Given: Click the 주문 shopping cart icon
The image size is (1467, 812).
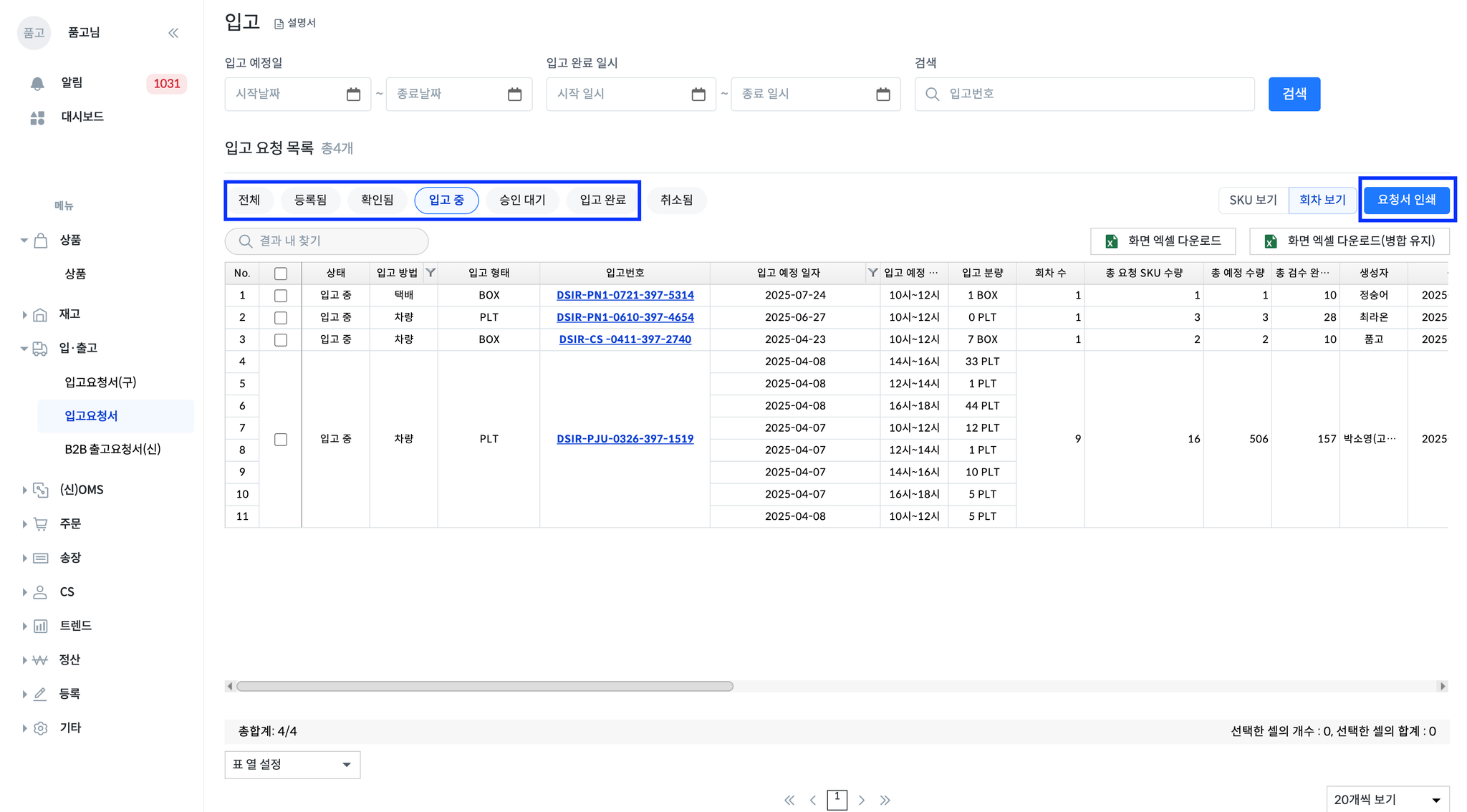Looking at the screenshot, I should 41,524.
